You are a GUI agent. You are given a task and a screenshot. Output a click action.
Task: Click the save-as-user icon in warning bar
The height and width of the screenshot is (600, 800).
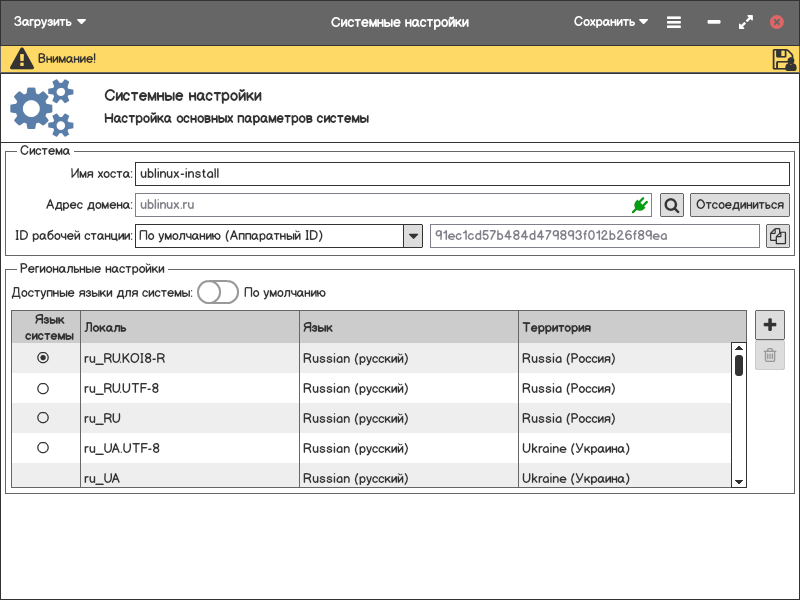783,59
